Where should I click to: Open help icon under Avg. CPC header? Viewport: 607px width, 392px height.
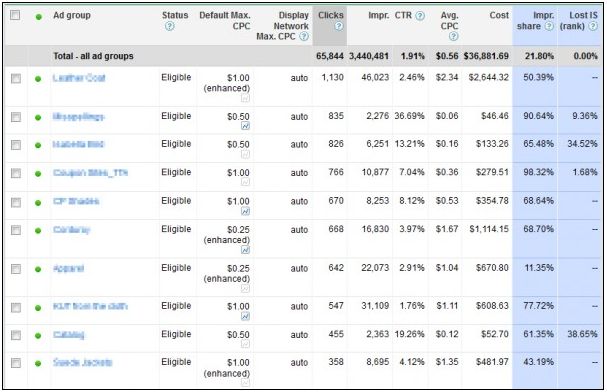coord(454,36)
